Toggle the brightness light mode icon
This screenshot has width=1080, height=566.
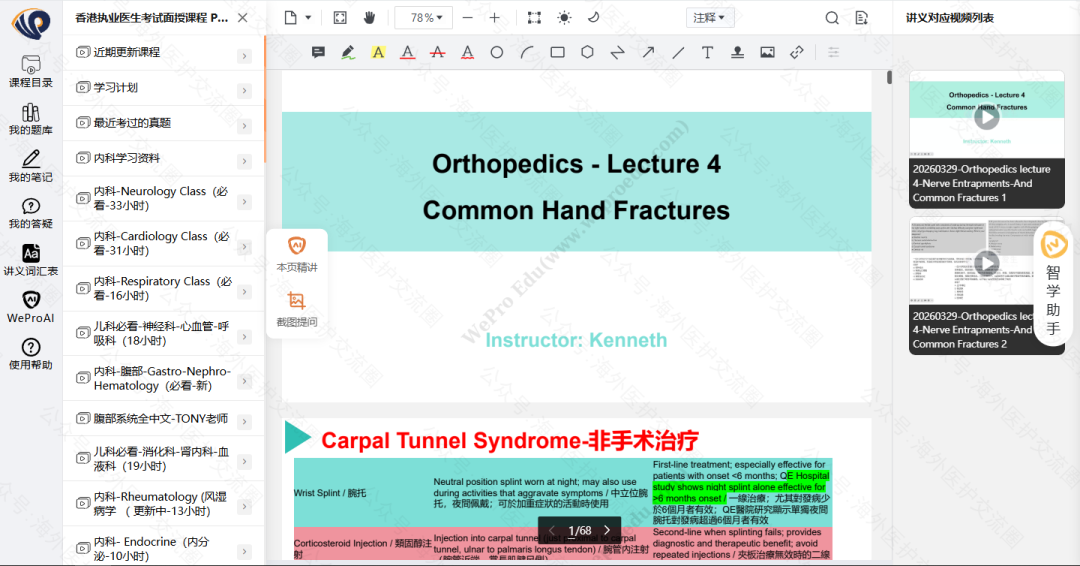pos(564,17)
